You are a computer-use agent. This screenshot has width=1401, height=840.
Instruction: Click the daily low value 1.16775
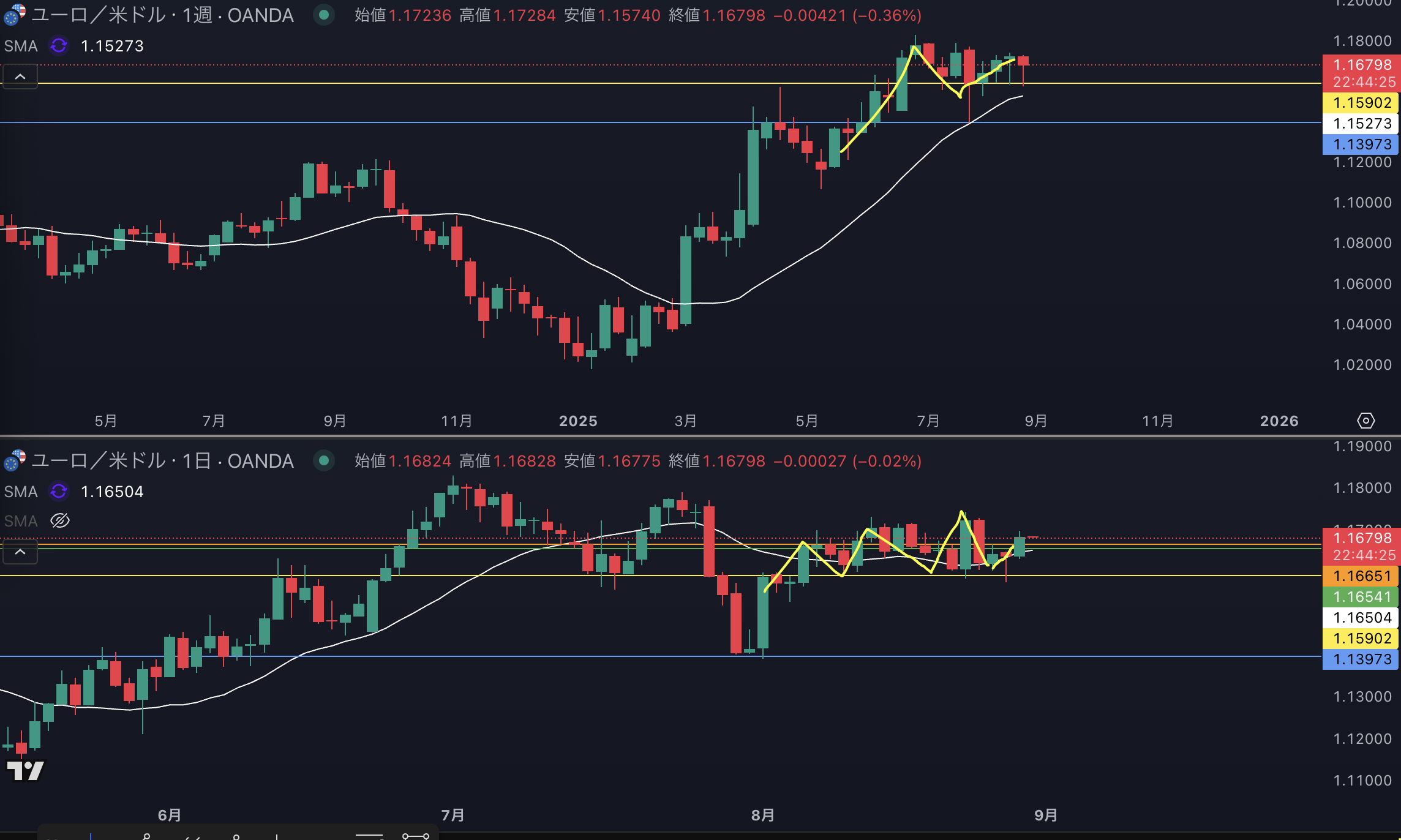click(x=629, y=461)
